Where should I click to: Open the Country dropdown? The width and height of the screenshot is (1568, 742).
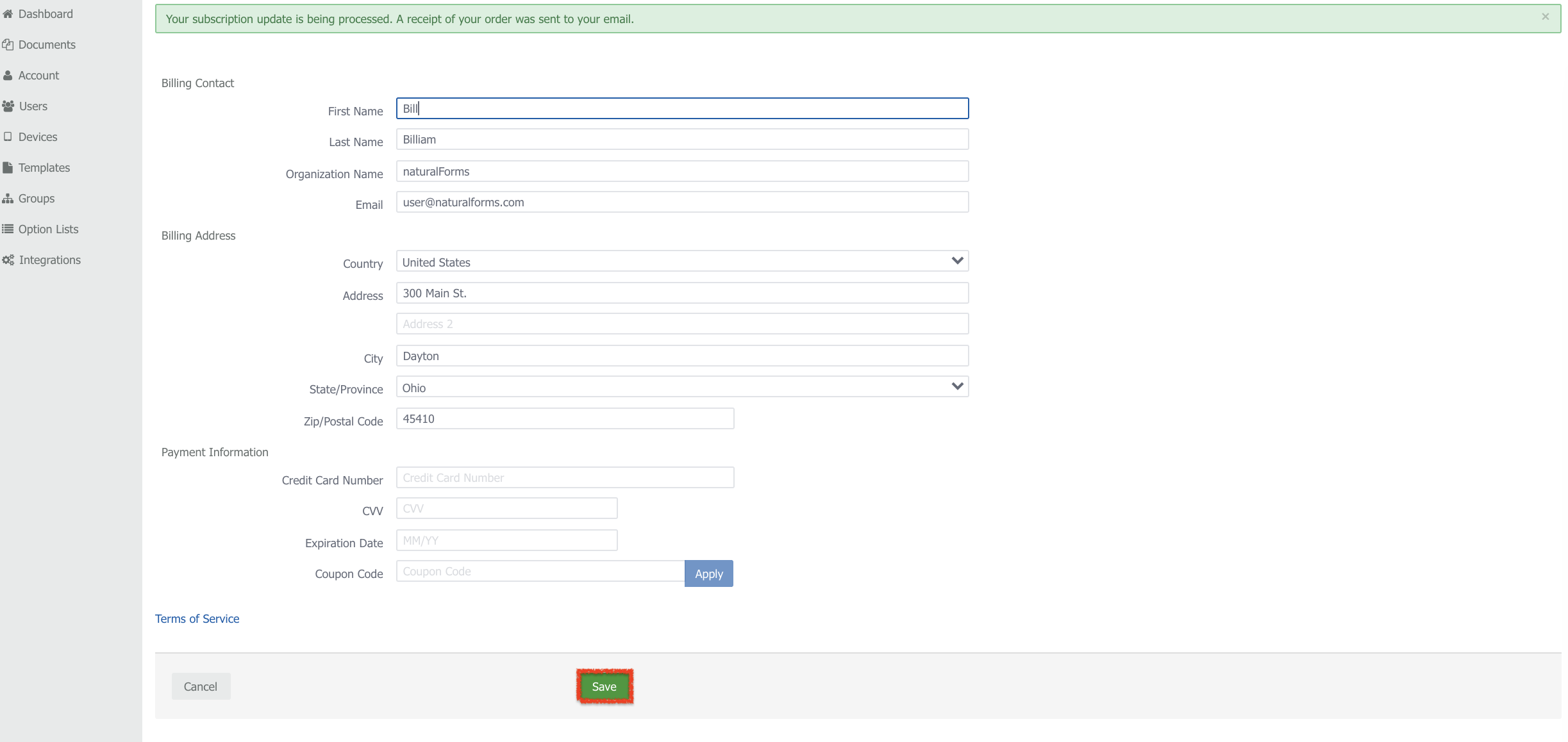(682, 261)
